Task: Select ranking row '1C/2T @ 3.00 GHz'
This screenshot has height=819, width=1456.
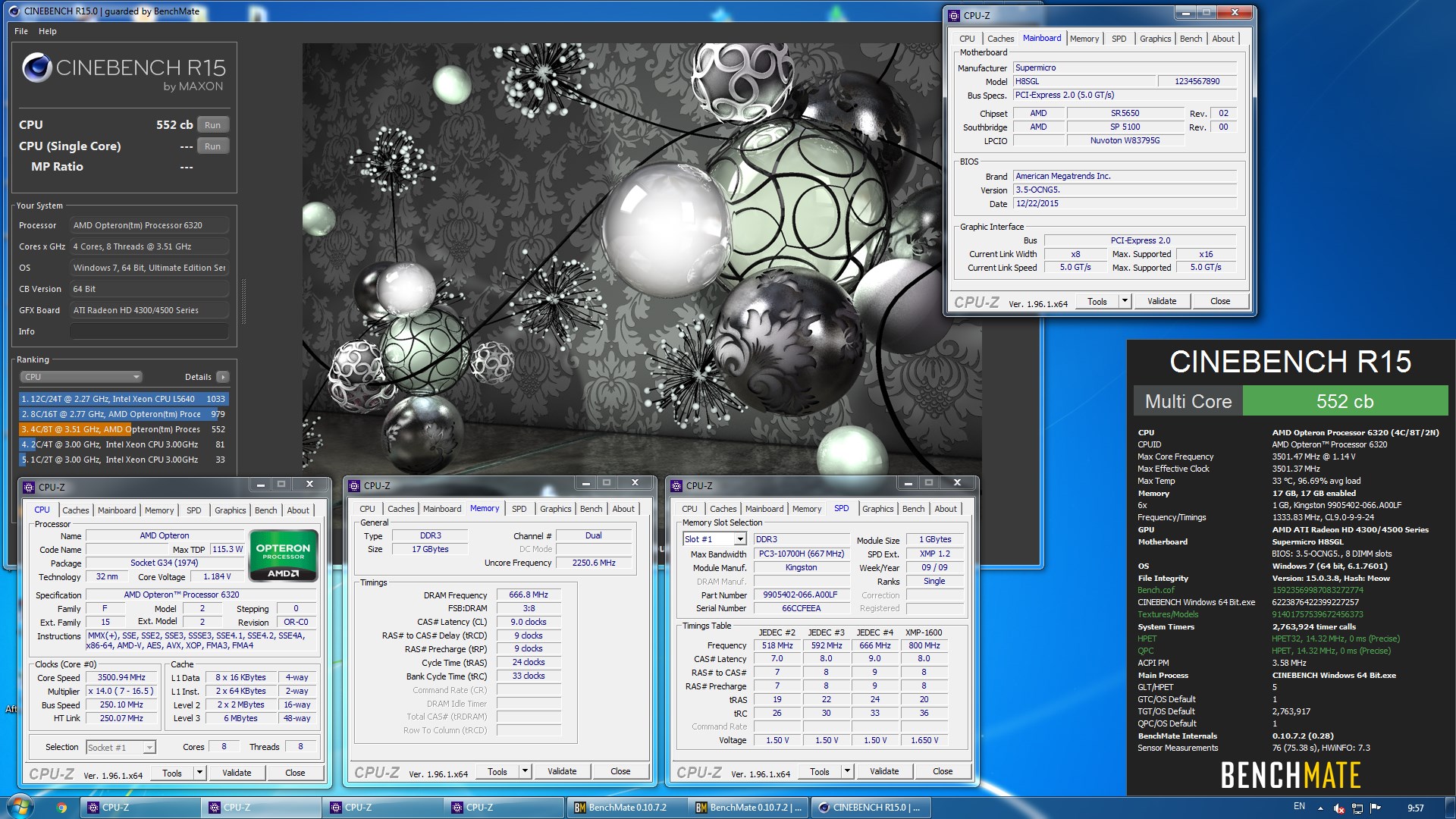Action: (x=124, y=460)
